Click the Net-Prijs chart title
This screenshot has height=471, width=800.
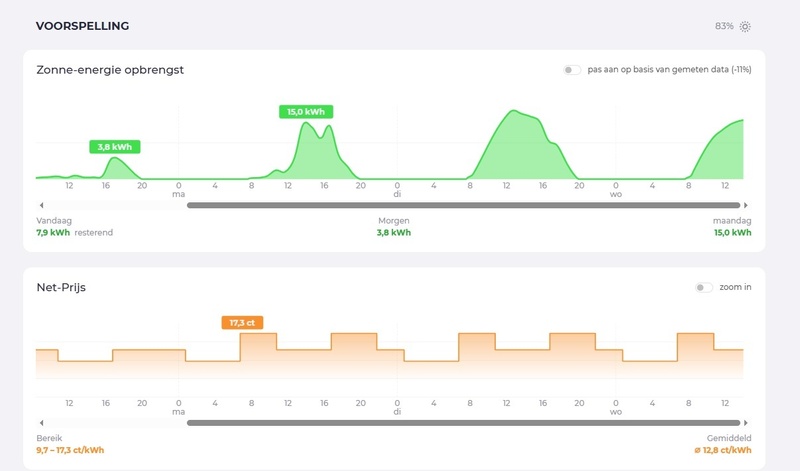pos(61,287)
